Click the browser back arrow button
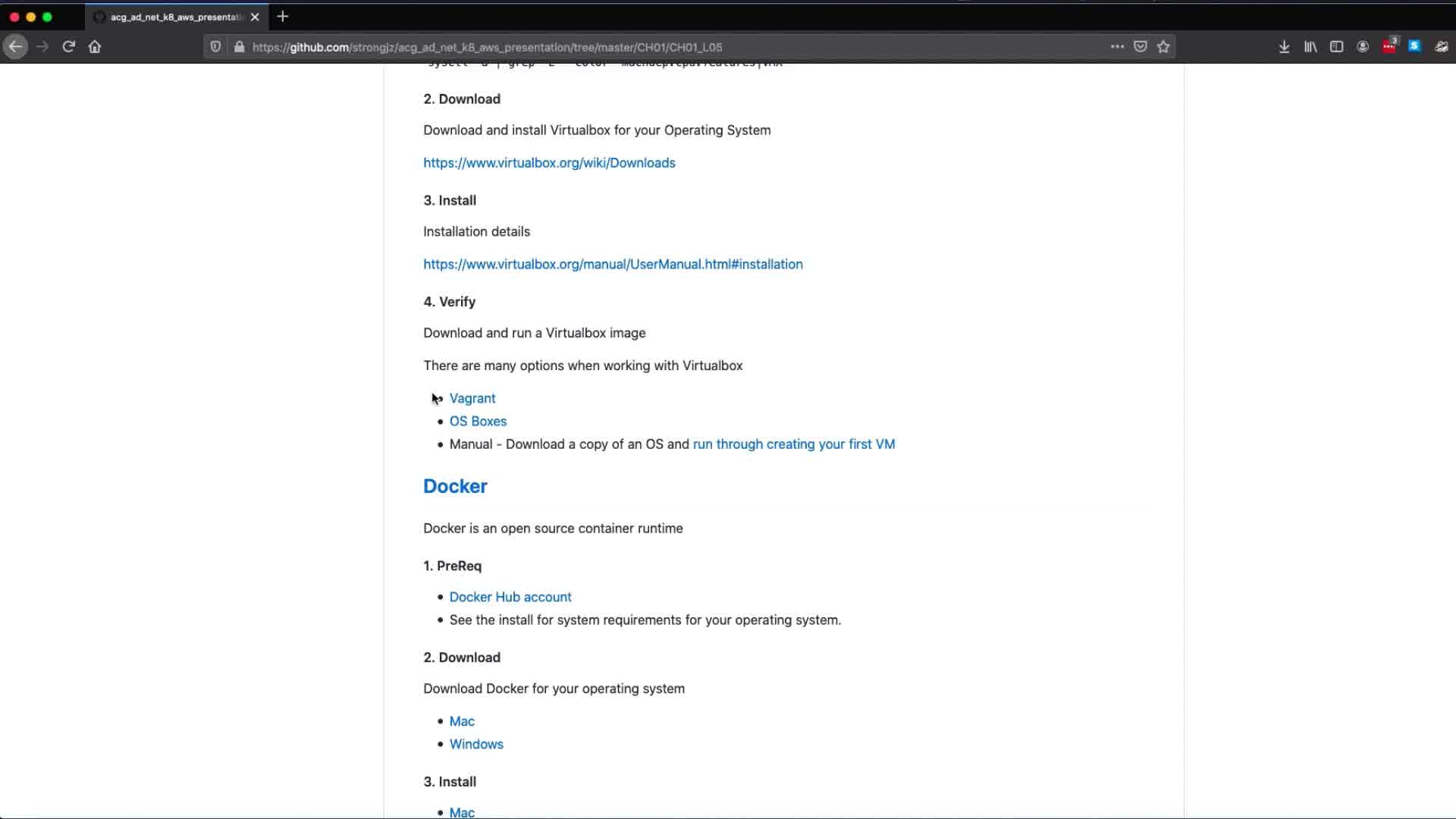This screenshot has width=1456, height=819. tap(15, 47)
